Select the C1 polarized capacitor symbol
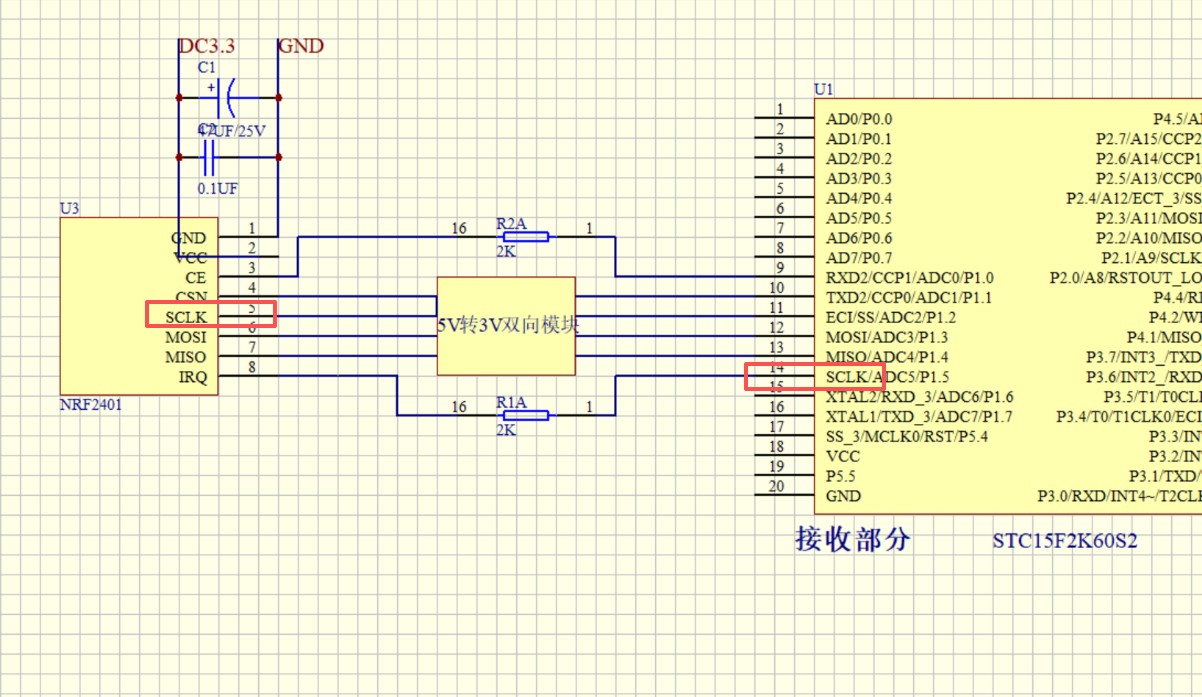Image resolution: width=1202 pixels, height=697 pixels. click(227, 98)
